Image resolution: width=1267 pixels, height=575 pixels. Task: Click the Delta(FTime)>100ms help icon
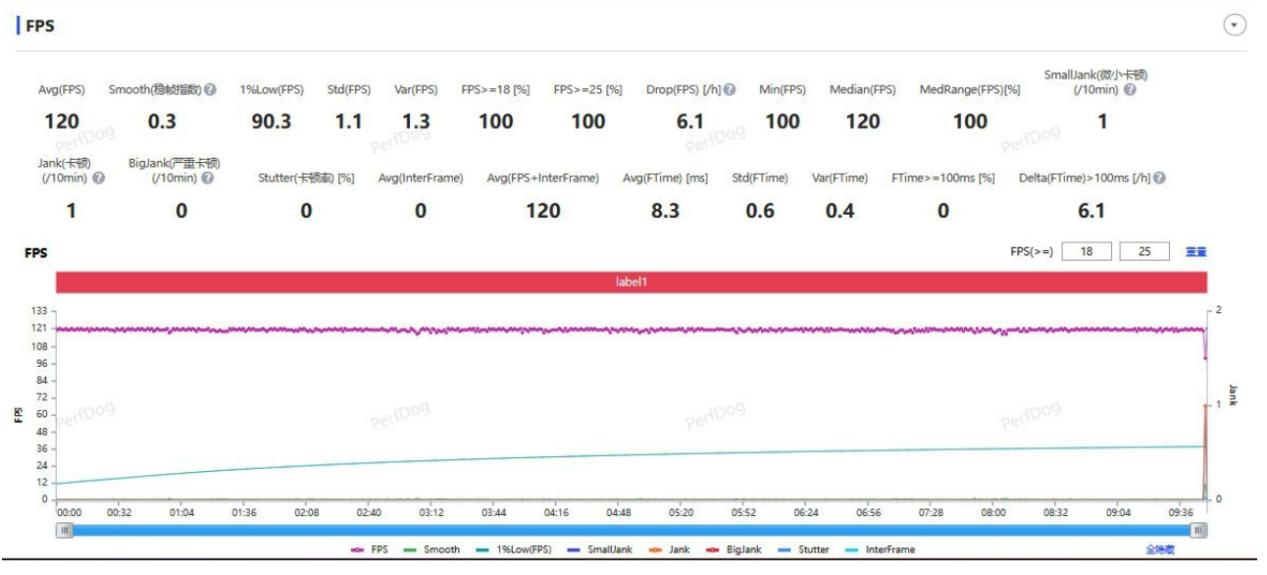pos(1159,178)
